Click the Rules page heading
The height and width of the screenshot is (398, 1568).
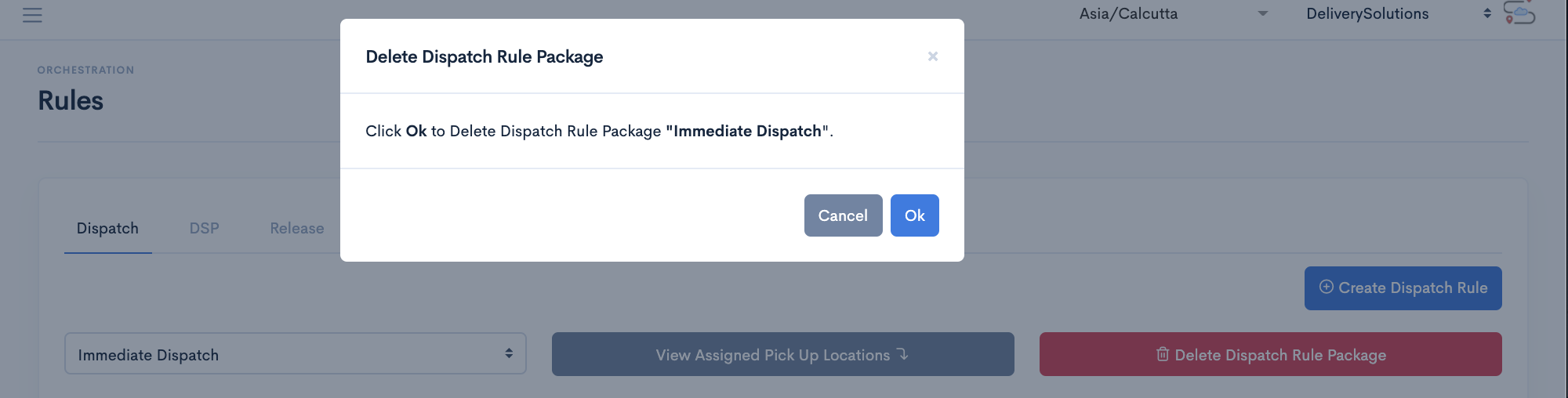pyautogui.click(x=71, y=100)
